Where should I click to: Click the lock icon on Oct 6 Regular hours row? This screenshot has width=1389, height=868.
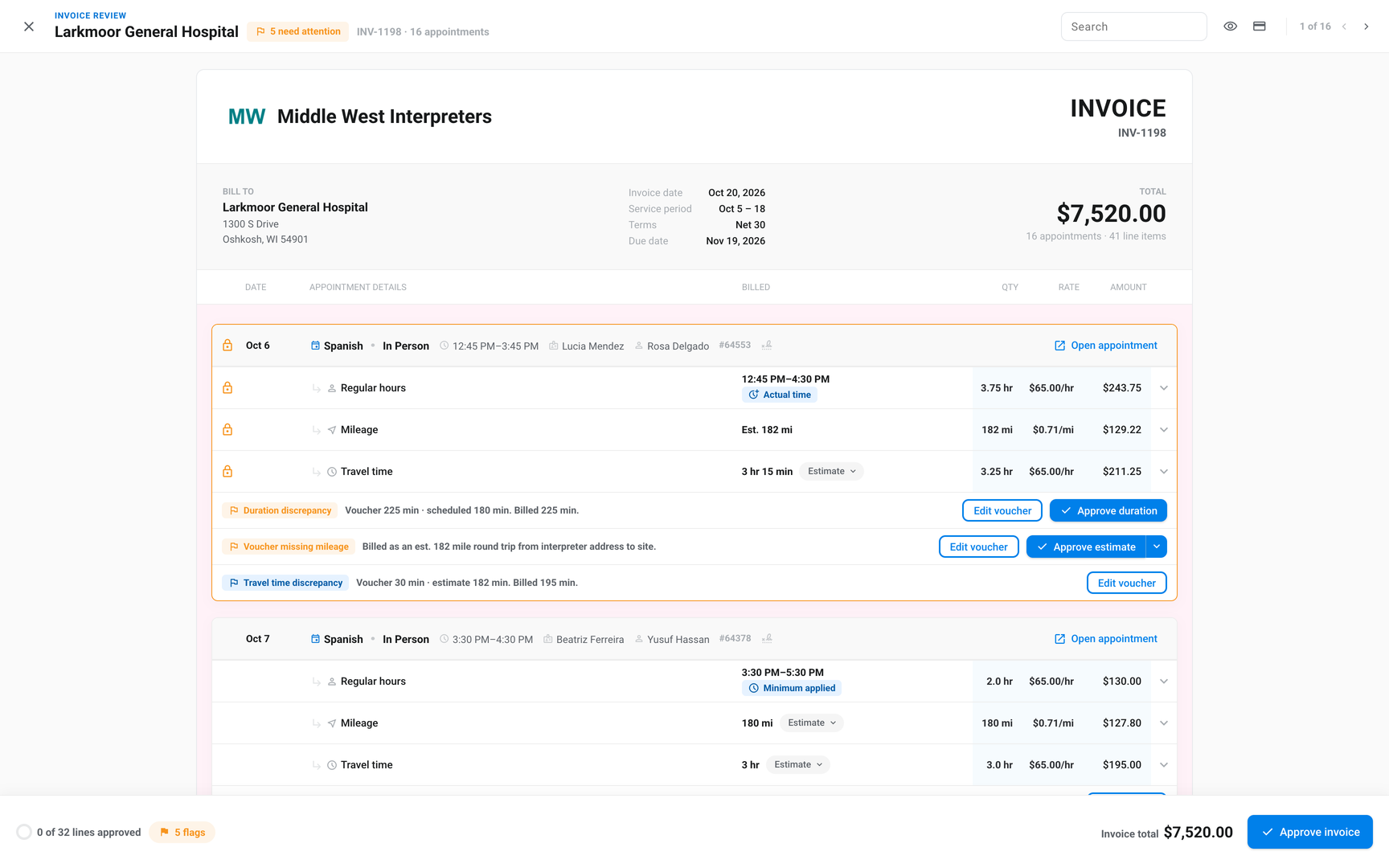[x=227, y=388]
